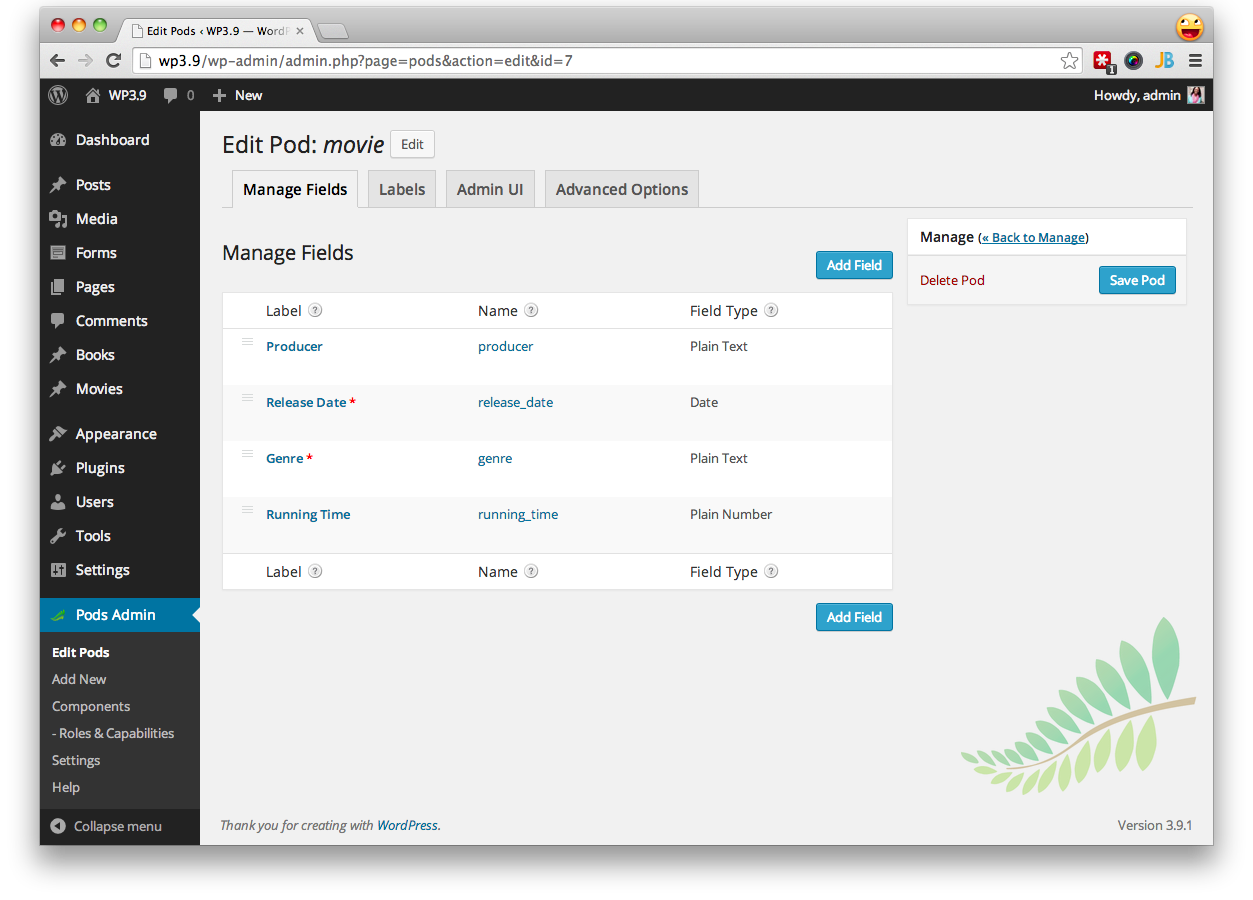
Task: Click the admin avatar next to Howdy
Action: [x=1196, y=95]
